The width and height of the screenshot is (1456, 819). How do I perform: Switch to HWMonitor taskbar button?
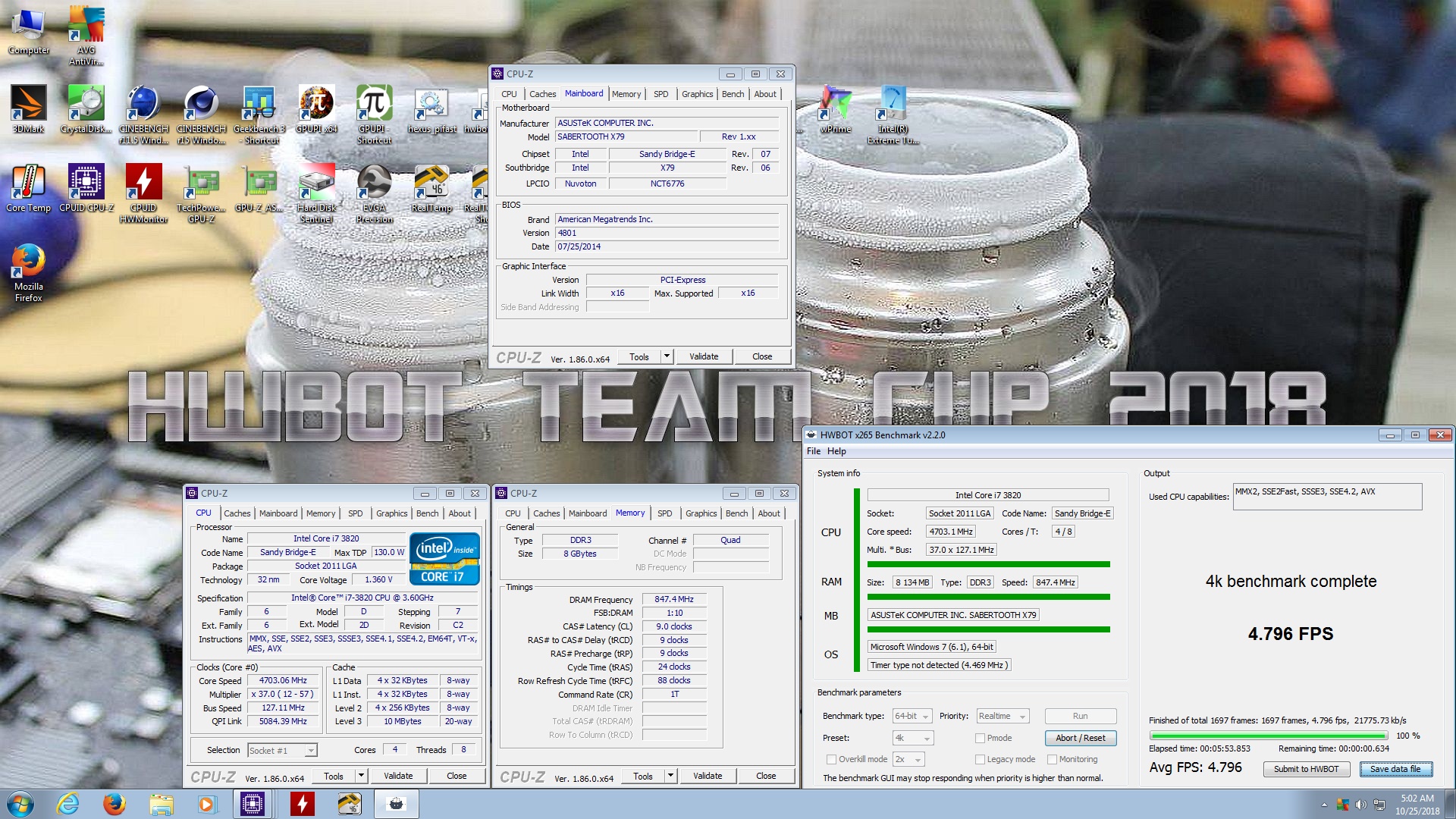pos(302,804)
